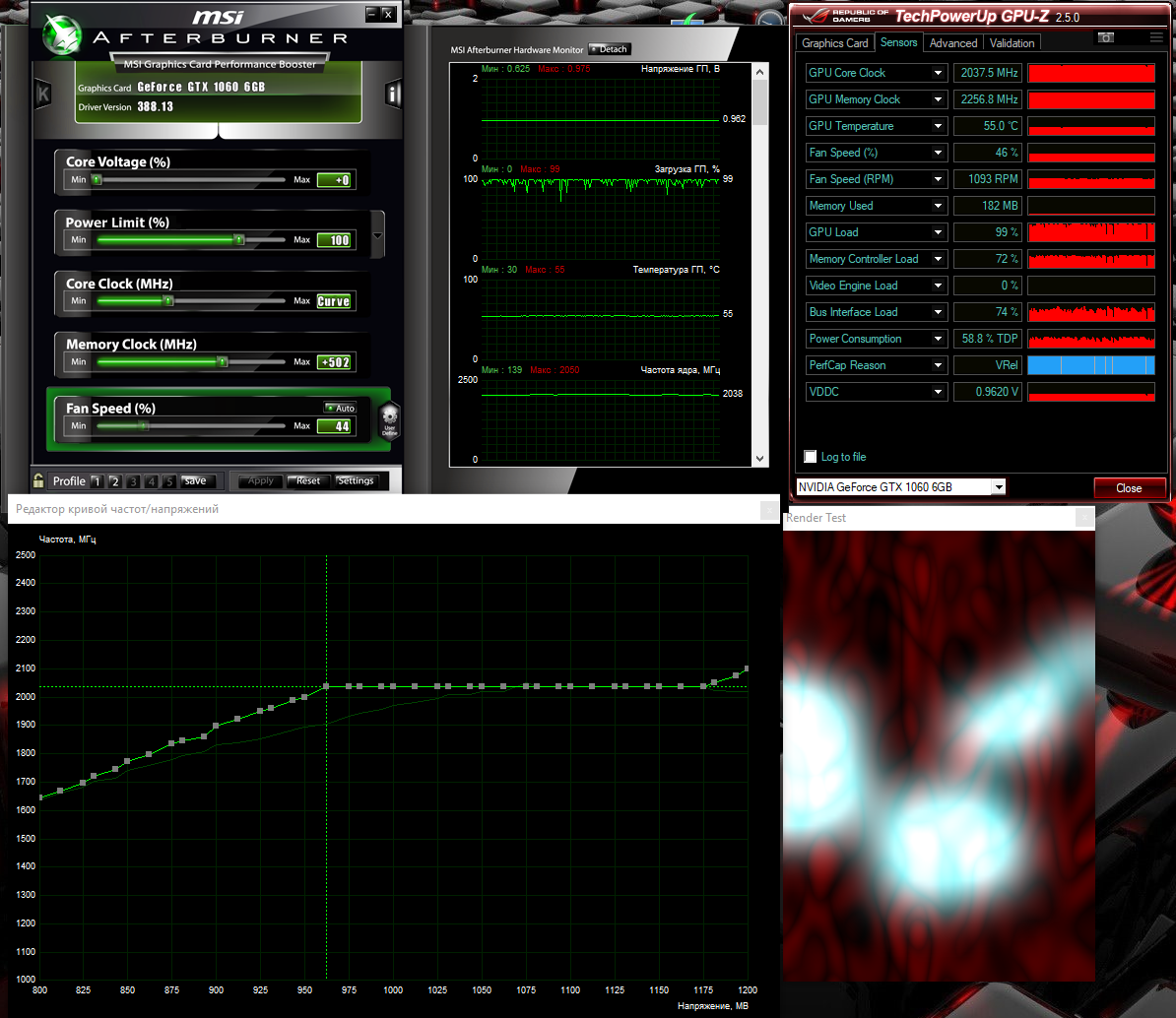Open the PerfCap Reason sensor dropdown
Image resolution: width=1176 pixels, height=1018 pixels.
(x=938, y=365)
